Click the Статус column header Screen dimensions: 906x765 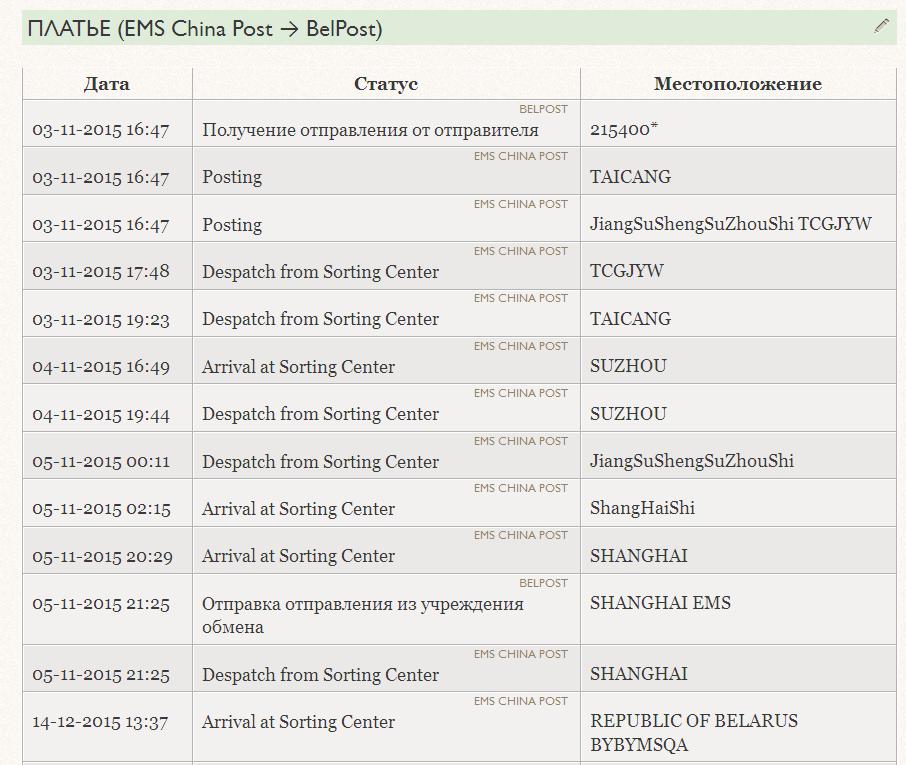pyautogui.click(x=386, y=84)
